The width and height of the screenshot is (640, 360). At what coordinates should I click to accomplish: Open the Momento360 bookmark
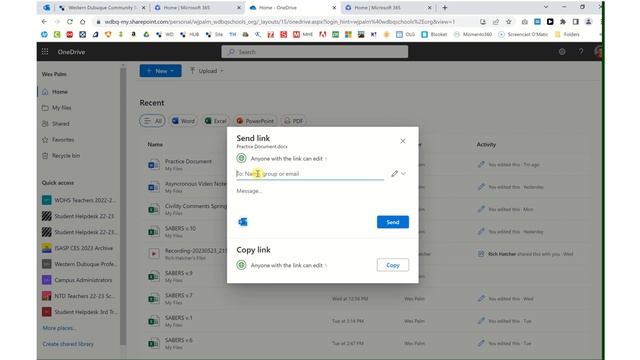[473, 34]
